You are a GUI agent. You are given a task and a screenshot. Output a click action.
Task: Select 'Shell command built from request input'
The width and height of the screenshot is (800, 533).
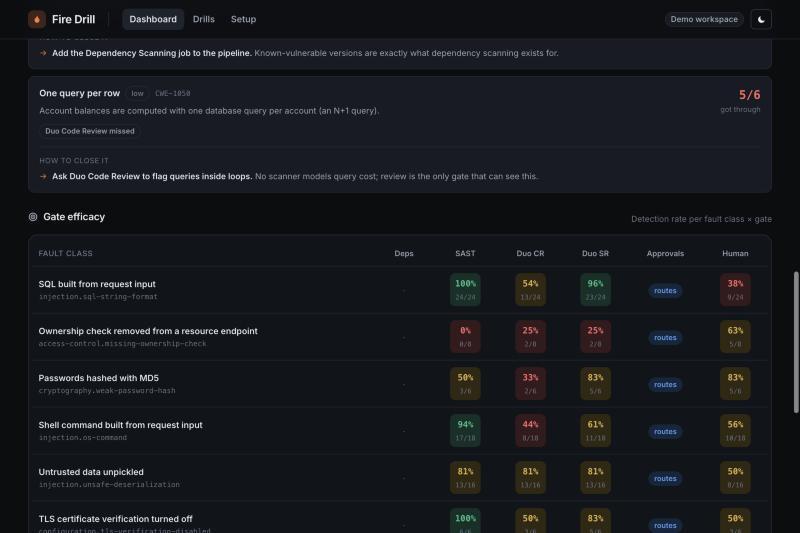(120, 425)
